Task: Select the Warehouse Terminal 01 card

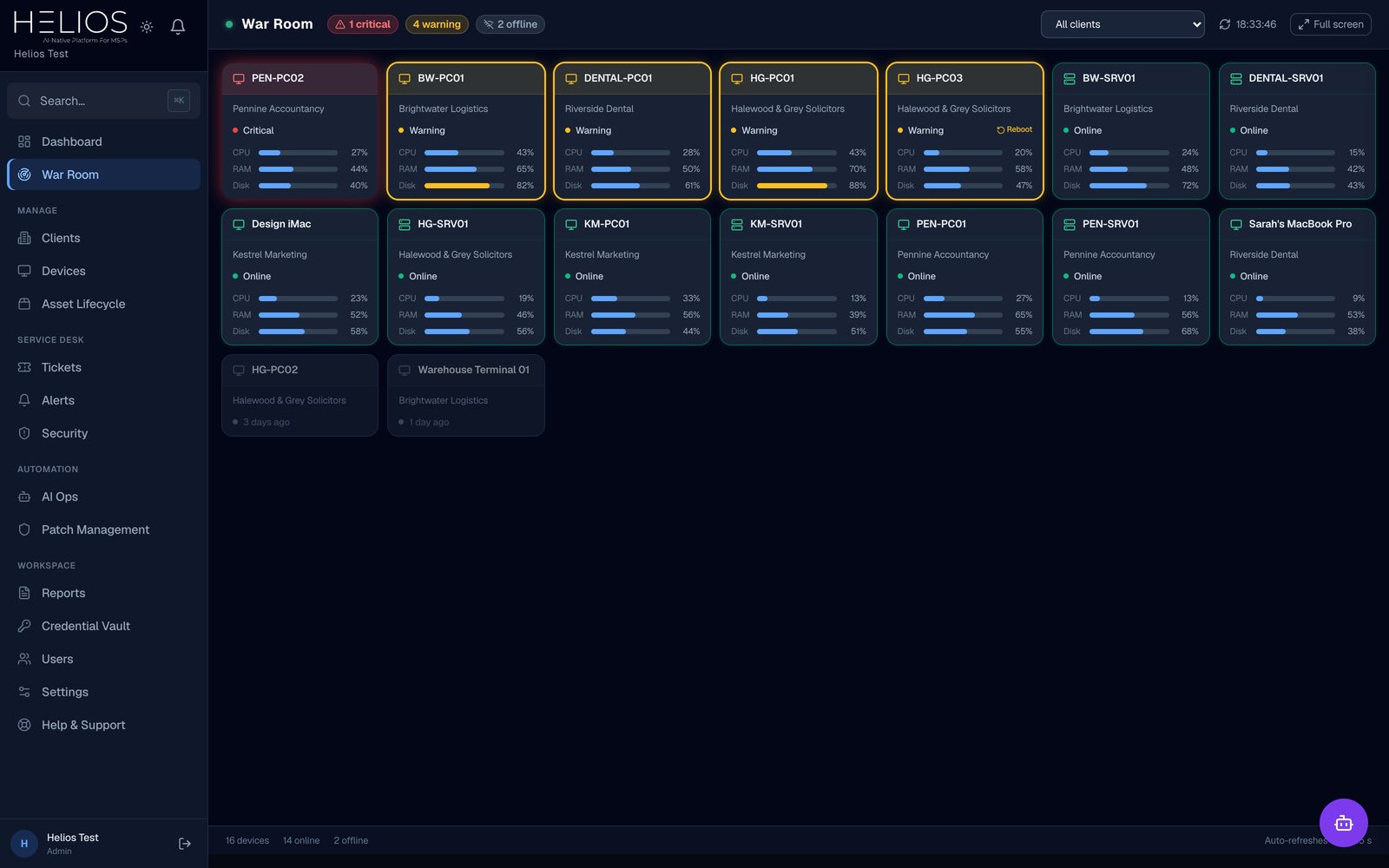Action: tap(466, 395)
